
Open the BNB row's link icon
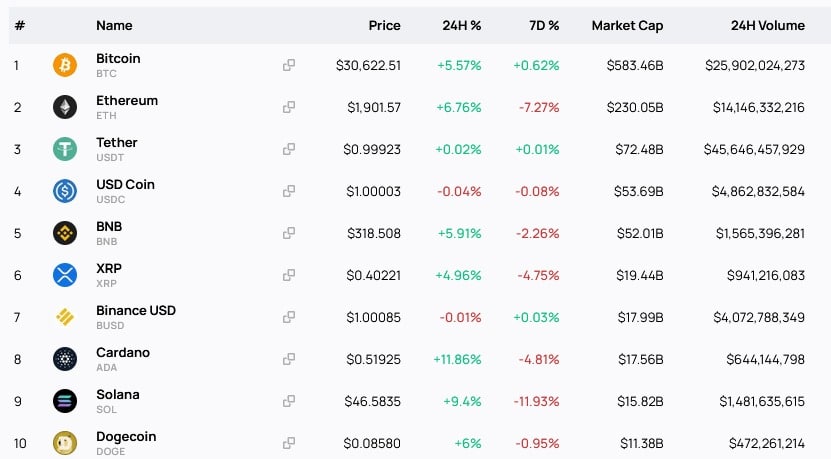tap(289, 233)
